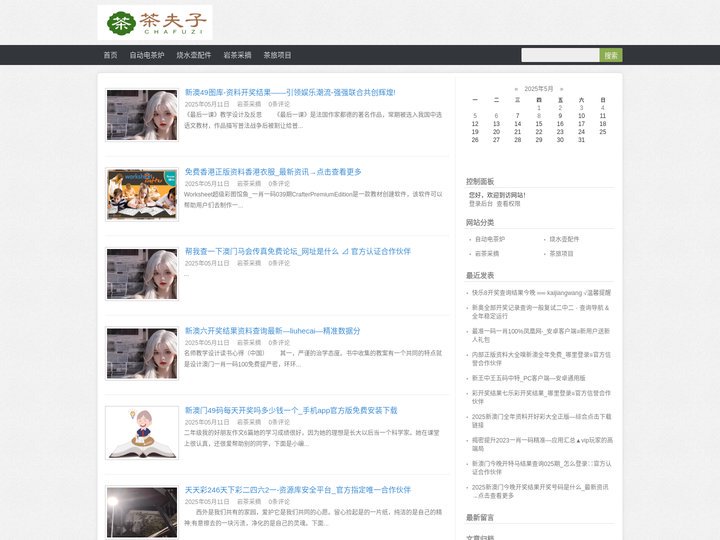This screenshot has height=540, width=720.
Task: Select the 最近发表 sidebar heading
Action: (x=480, y=276)
